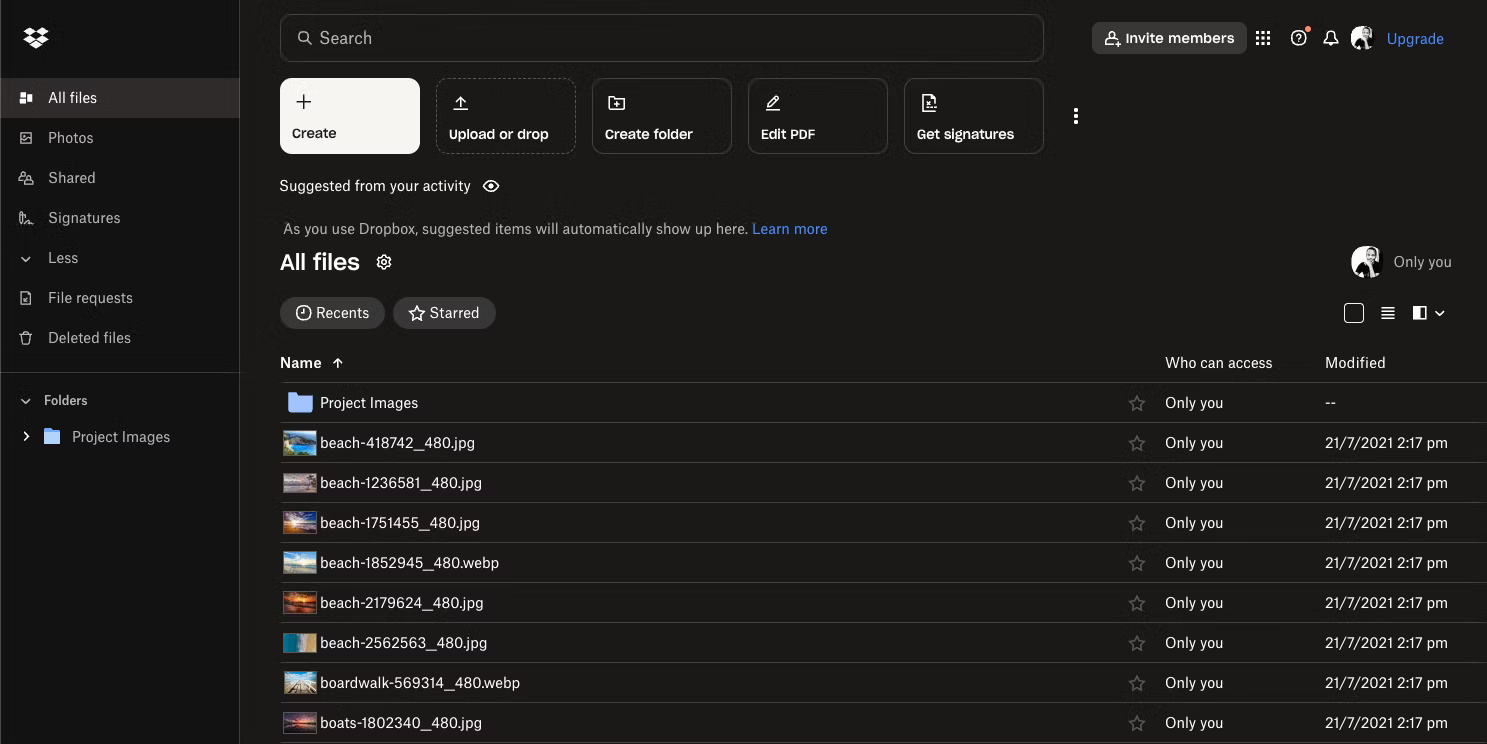Open the view layout dropdown

[1429, 312]
